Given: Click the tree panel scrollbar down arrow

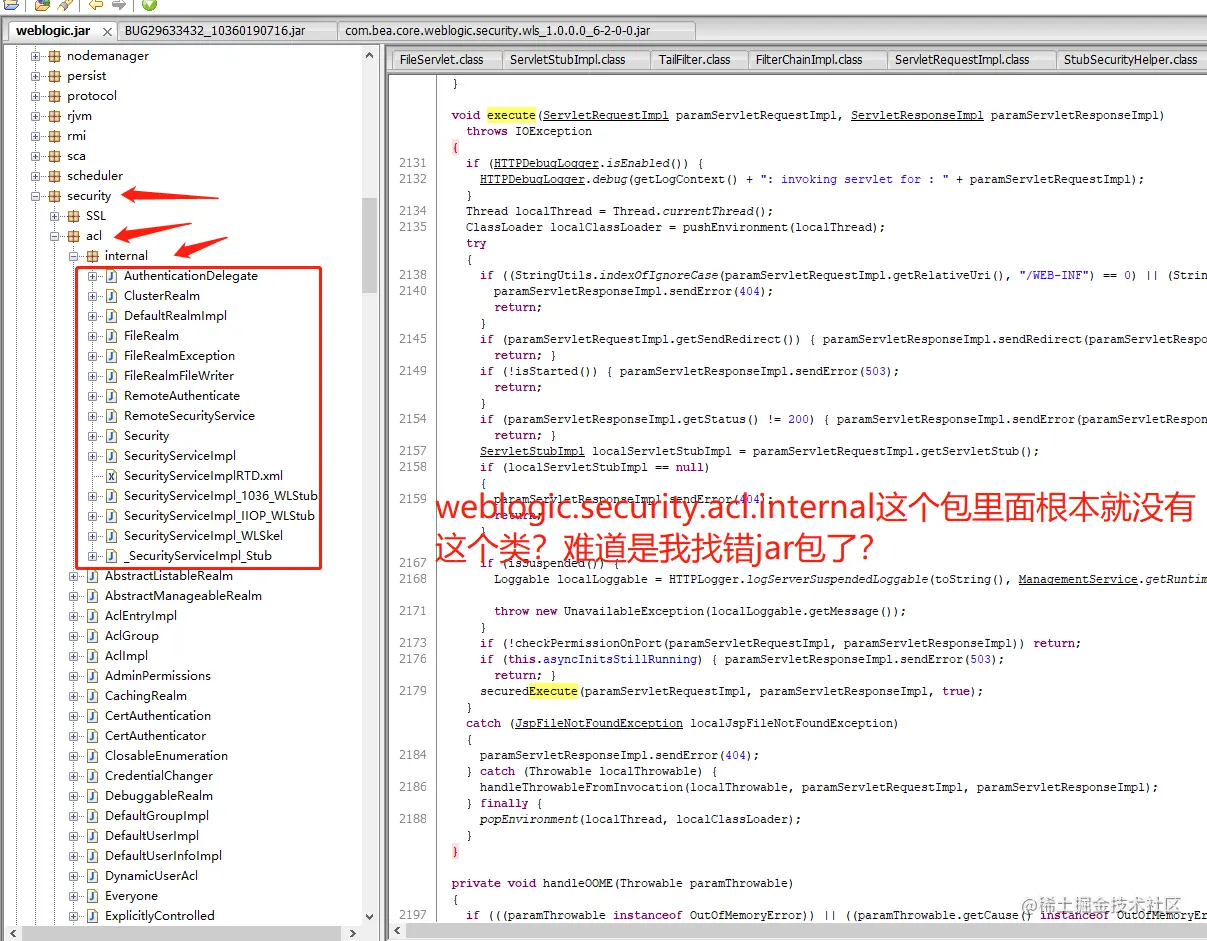Looking at the screenshot, I should [x=369, y=916].
